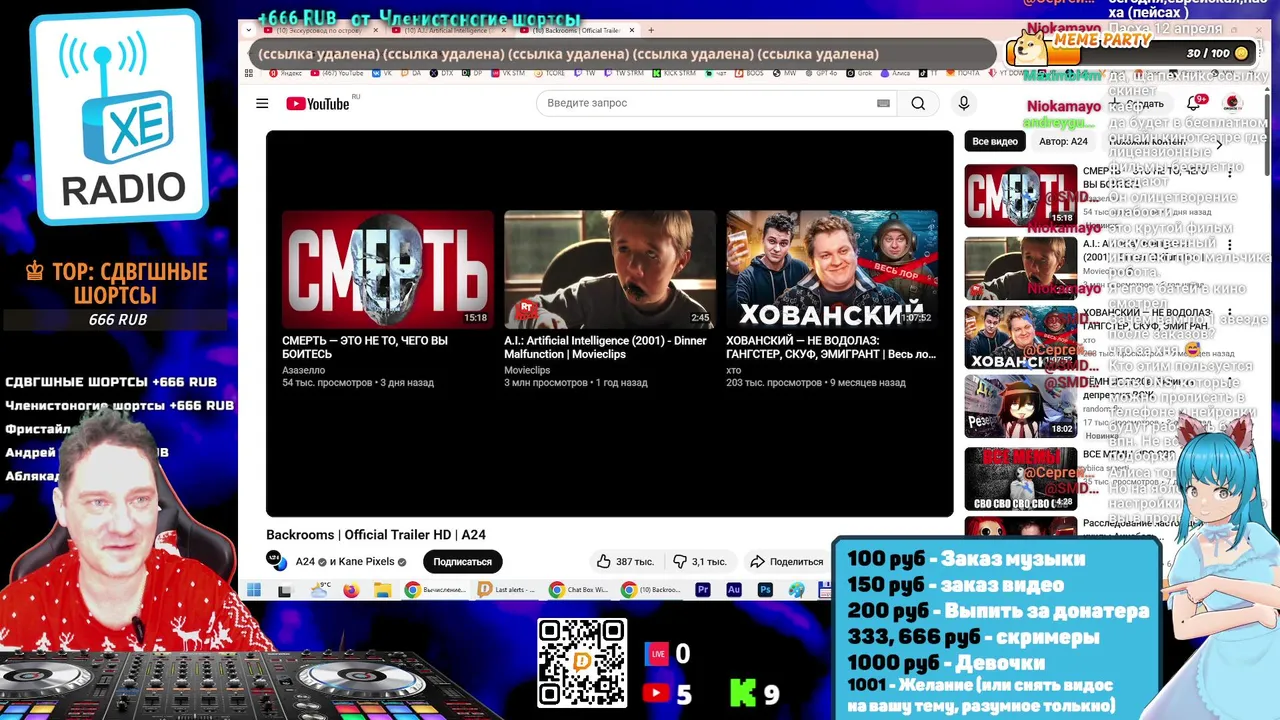Open the YouTube guide hamburger menu
The image size is (1280, 720).
point(262,103)
